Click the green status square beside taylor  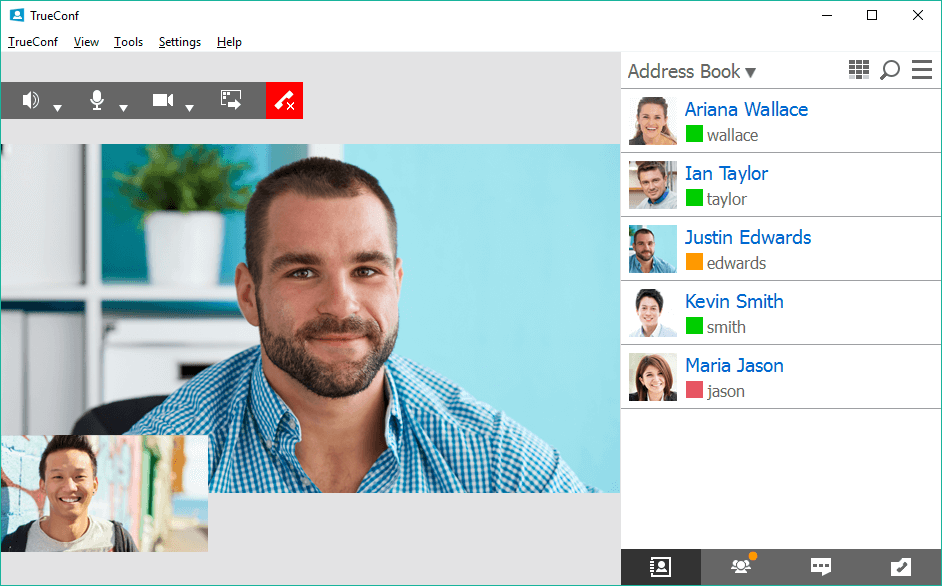694,197
